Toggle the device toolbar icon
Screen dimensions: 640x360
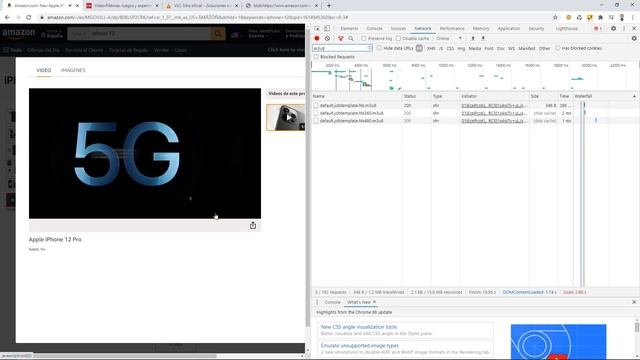tap(327, 28)
